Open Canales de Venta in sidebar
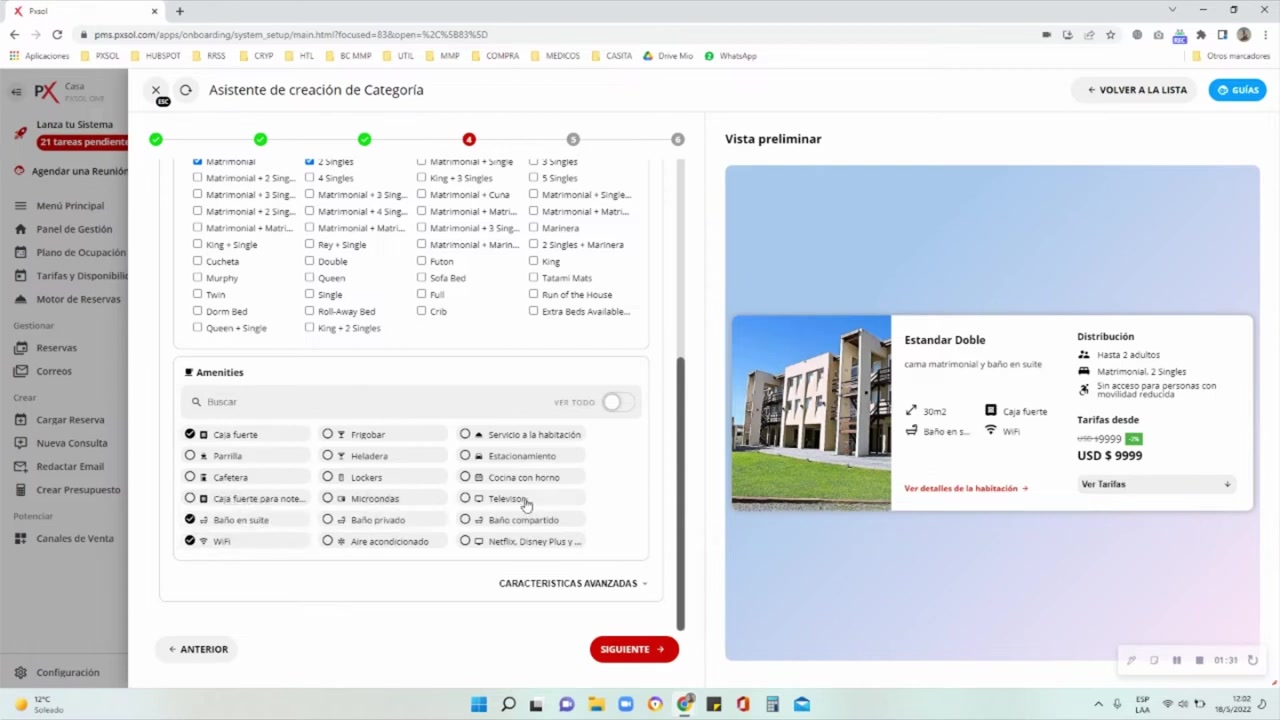The width and height of the screenshot is (1280, 720). (75, 538)
